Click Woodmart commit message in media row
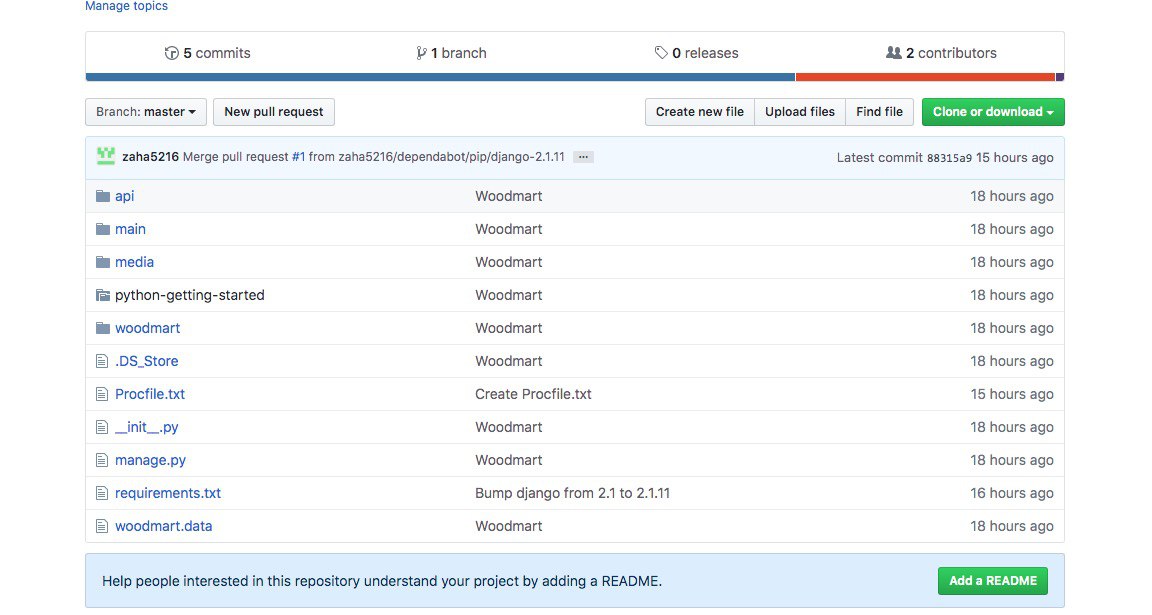Screen dimensions: 1152x615 click(x=508, y=262)
